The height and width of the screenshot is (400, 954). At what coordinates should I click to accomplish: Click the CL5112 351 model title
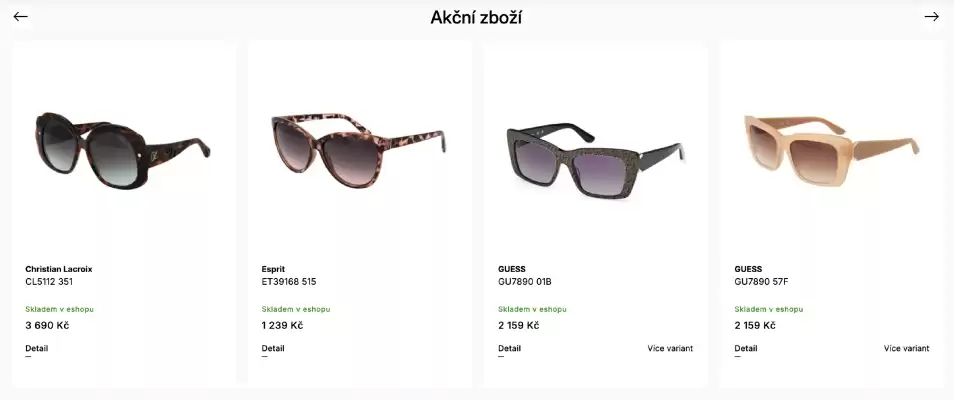[x=49, y=282]
